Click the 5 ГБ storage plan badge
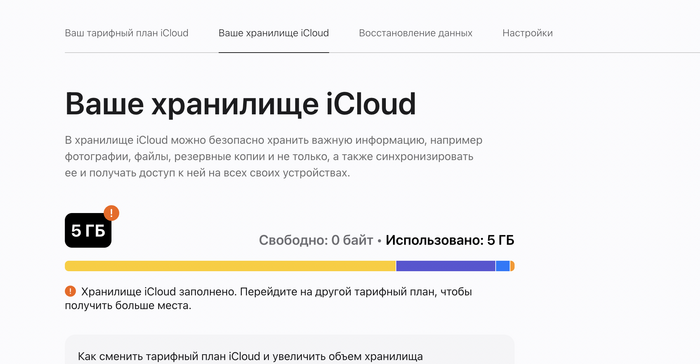Viewport: 700px width, 364px height. 88,230
